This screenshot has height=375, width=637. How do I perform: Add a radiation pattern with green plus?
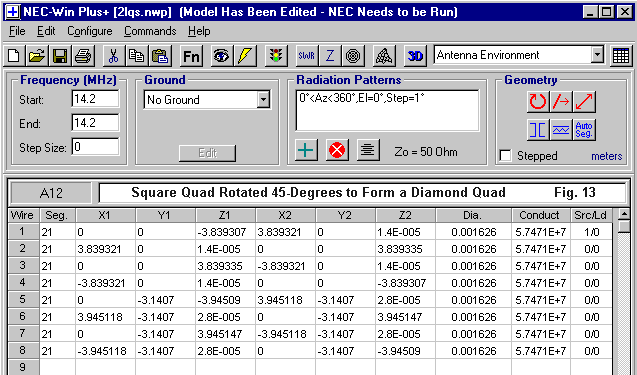click(306, 150)
